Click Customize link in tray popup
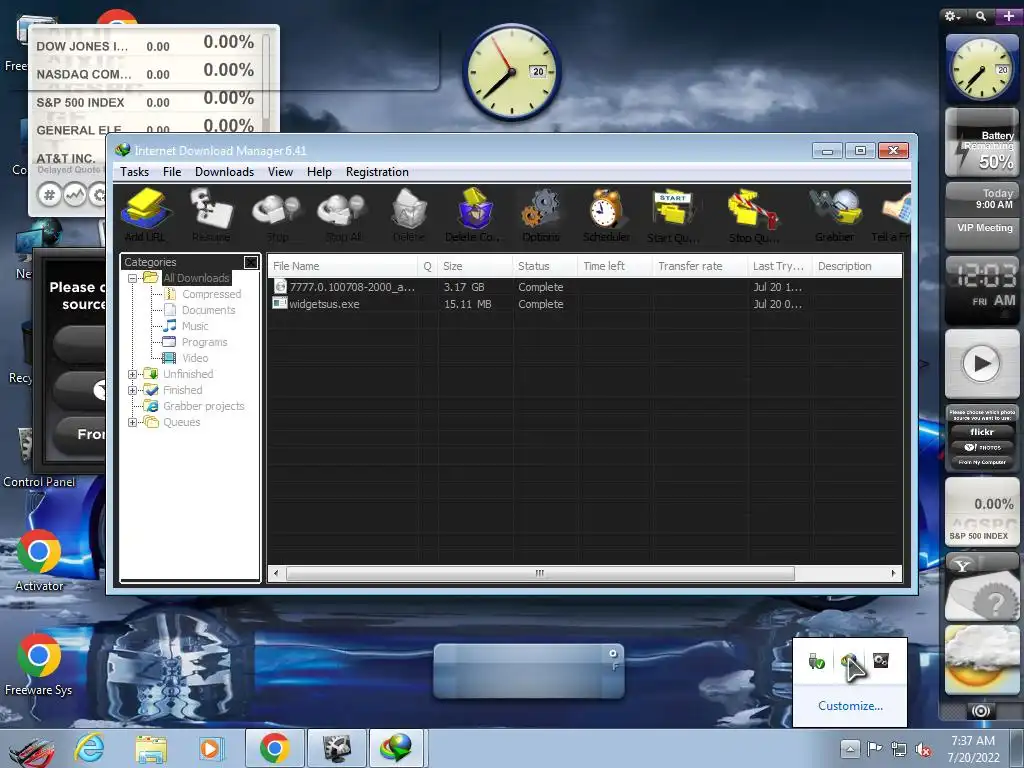1024x768 pixels. [x=850, y=706]
